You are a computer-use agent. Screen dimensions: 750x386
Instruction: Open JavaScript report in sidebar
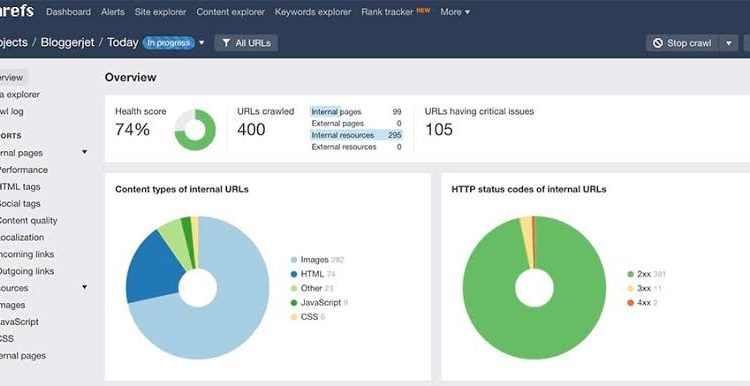coord(20,322)
